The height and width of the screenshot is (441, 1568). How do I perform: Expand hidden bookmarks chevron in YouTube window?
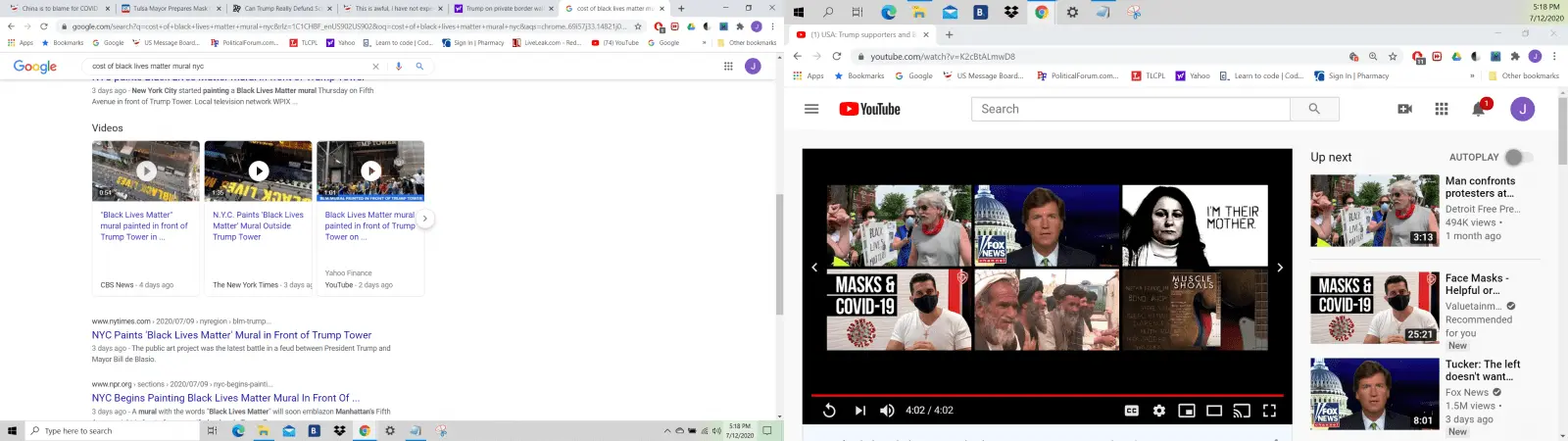coord(1472,75)
